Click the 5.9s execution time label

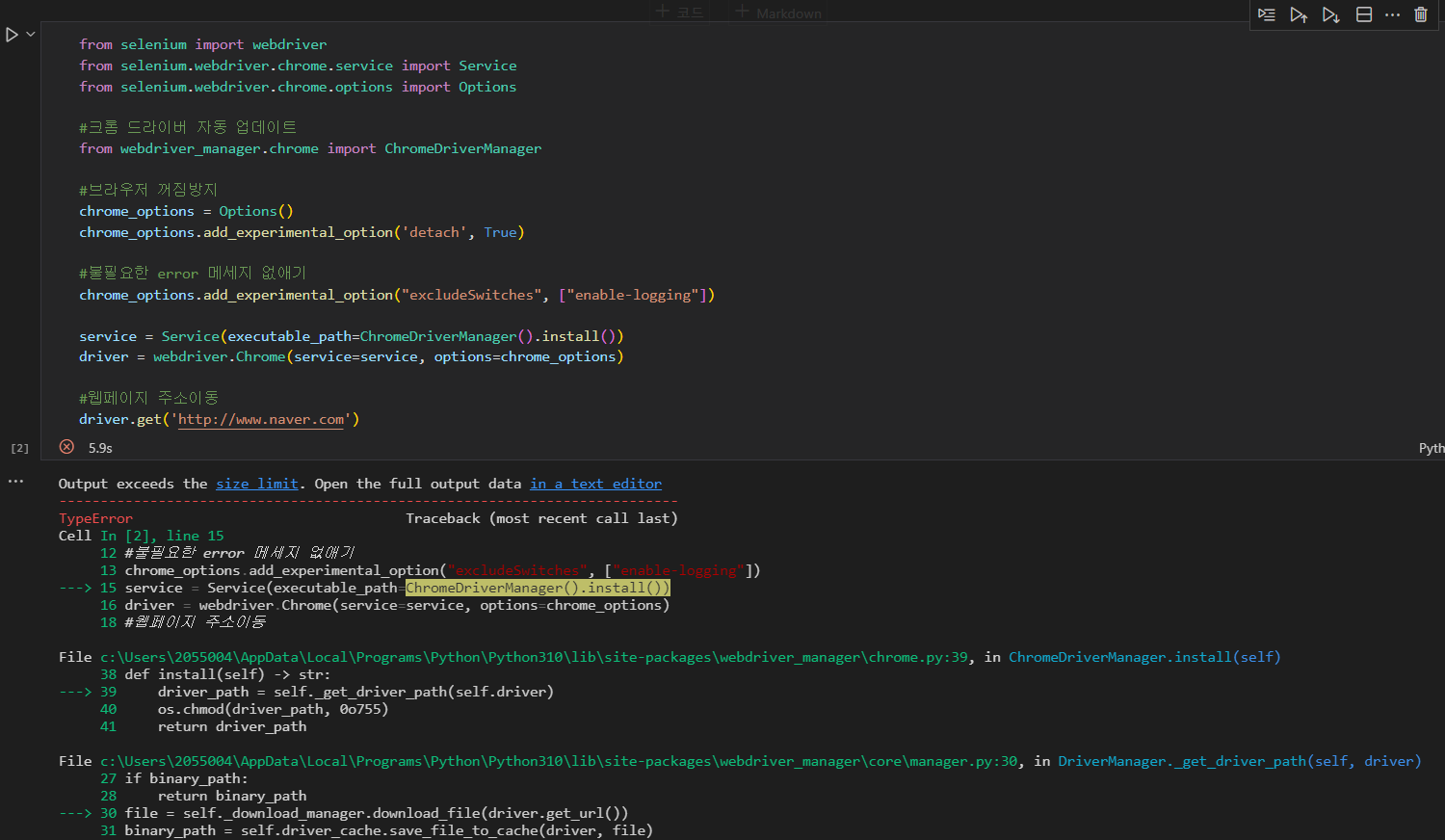[x=100, y=448]
